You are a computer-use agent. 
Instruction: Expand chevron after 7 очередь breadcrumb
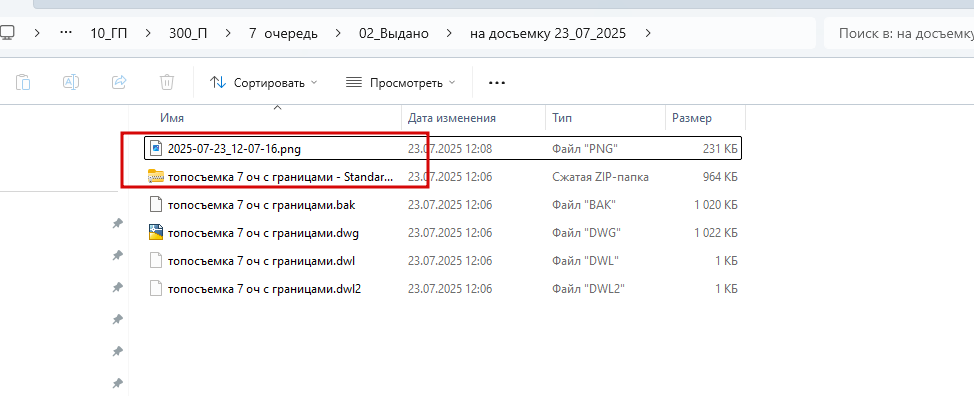point(339,34)
